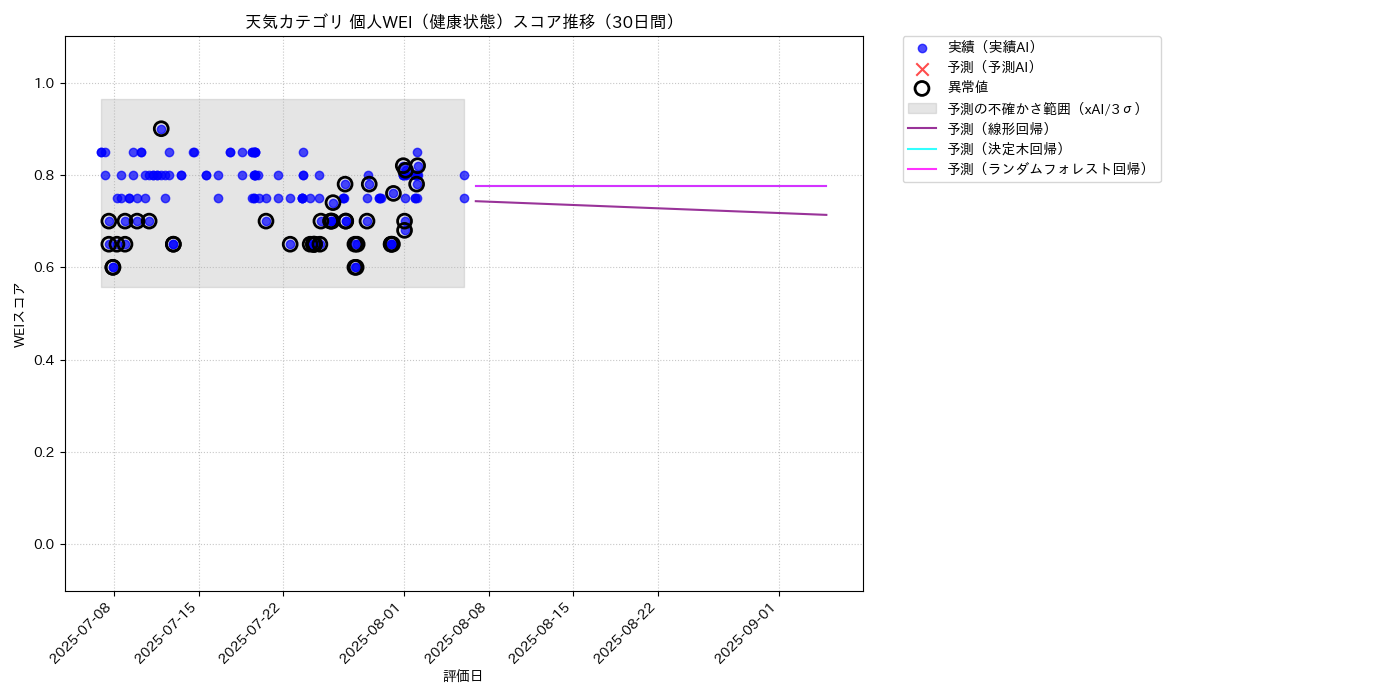Click the black circle icon for 異常値
1400x700 pixels.
922,88
